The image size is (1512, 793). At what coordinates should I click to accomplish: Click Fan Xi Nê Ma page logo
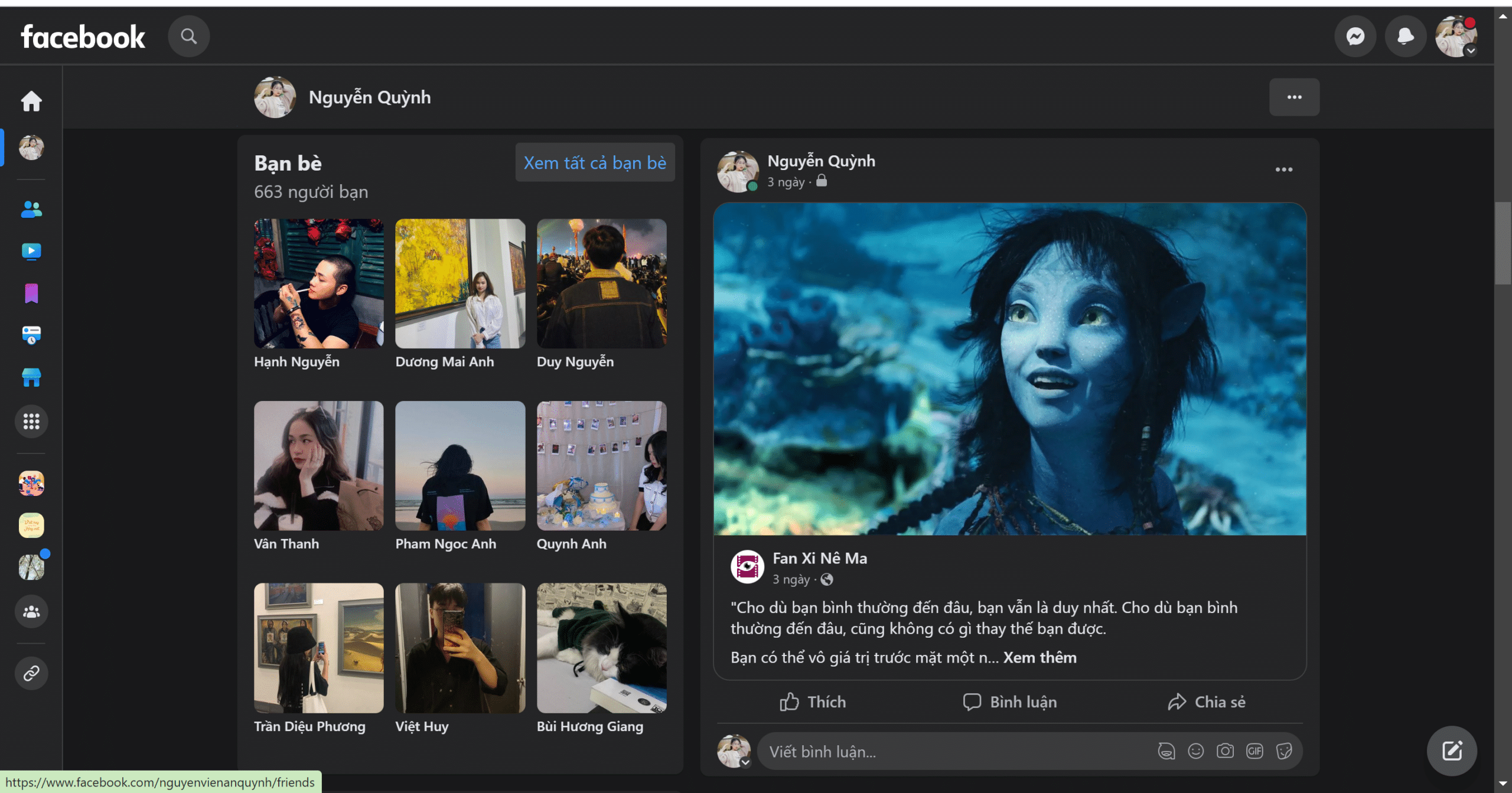point(748,567)
